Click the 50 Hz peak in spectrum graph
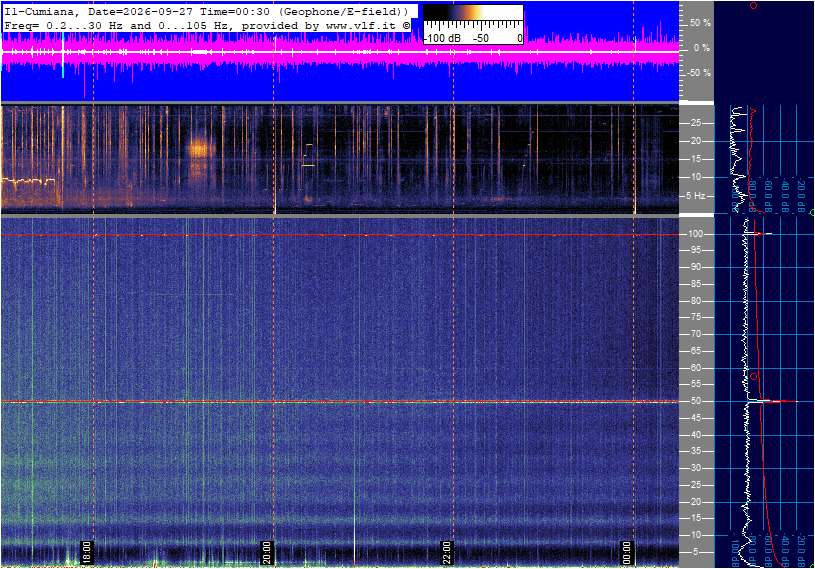The height and width of the screenshot is (569, 815). click(x=772, y=401)
